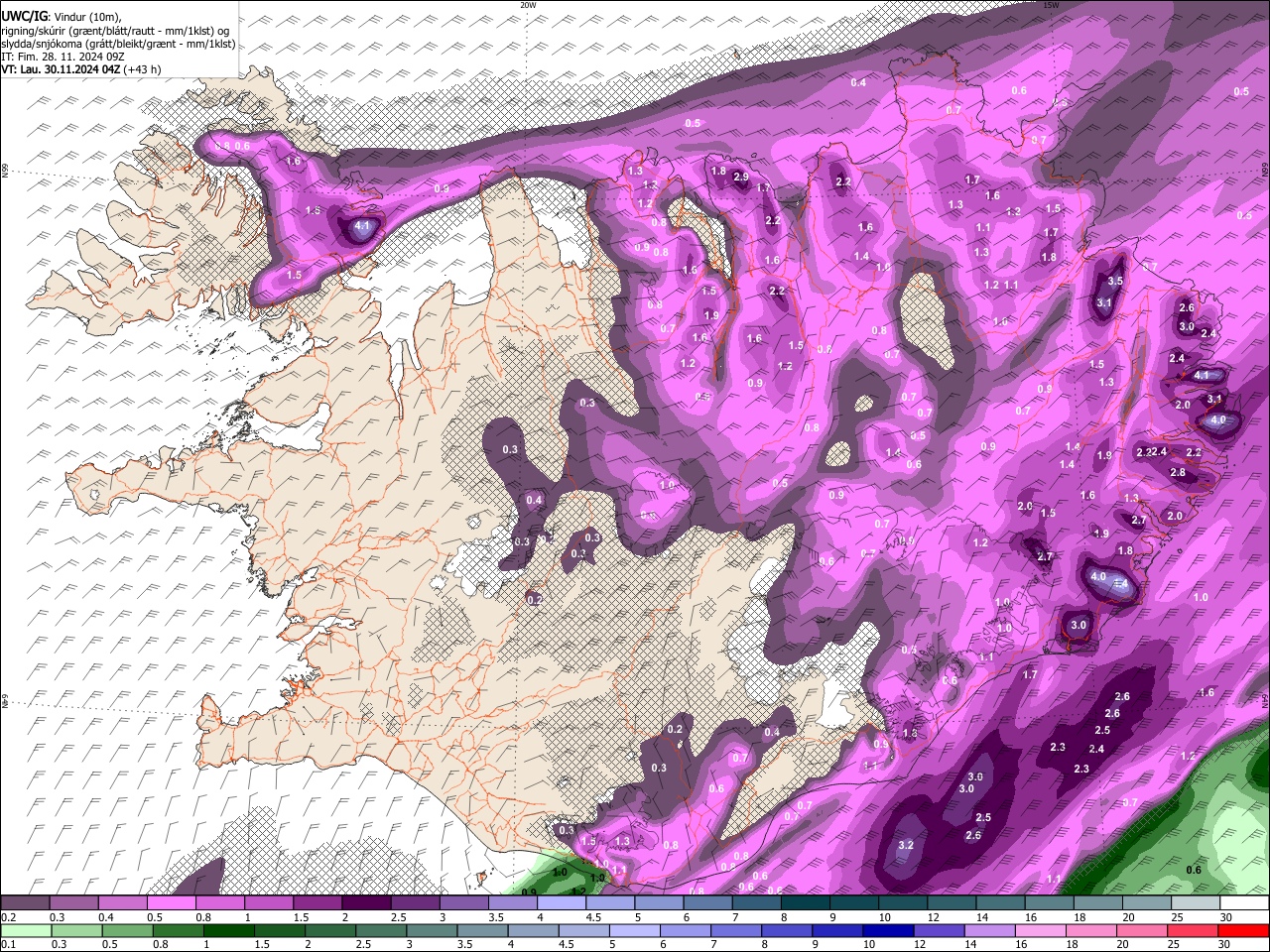
Task: Pick the lower legend swatch between 25 and 30
Action: [1192, 930]
